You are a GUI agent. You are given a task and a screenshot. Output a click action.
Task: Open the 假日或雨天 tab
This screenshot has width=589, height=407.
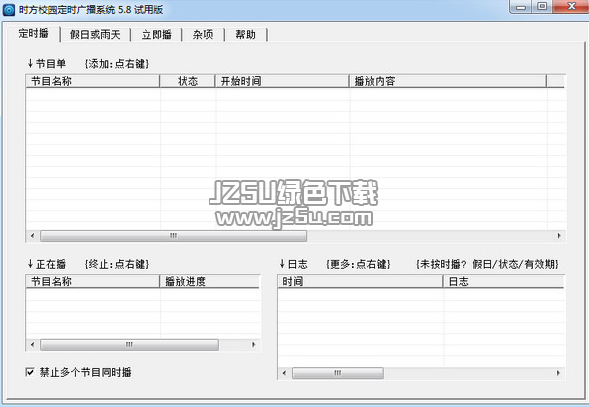click(95, 35)
